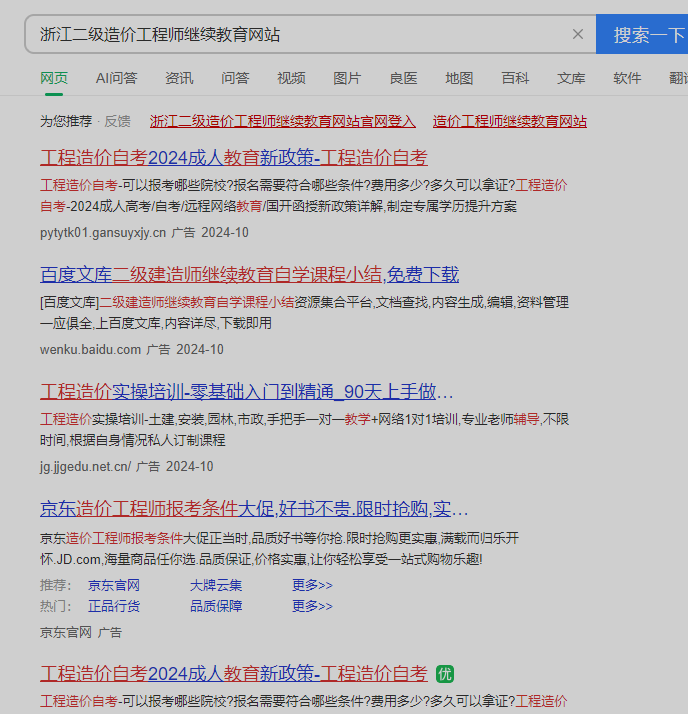The width and height of the screenshot is (688, 714).
Task: Open the 问答 tab
Action: [235, 78]
